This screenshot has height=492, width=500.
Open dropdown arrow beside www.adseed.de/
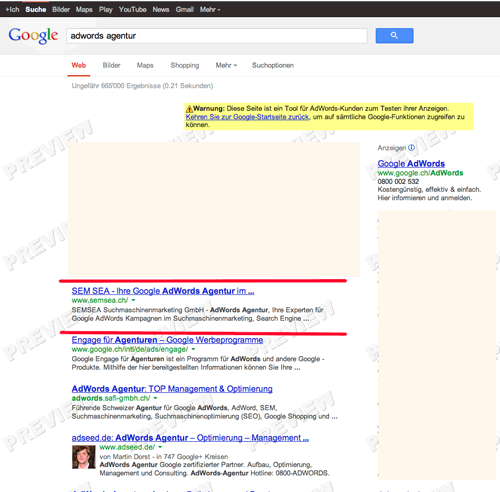click(x=160, y=447)
